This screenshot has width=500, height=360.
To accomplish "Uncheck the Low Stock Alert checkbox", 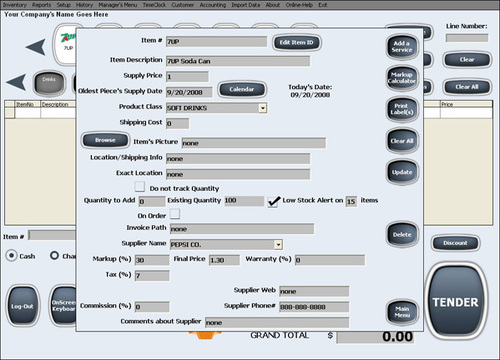I will (273, 201).
